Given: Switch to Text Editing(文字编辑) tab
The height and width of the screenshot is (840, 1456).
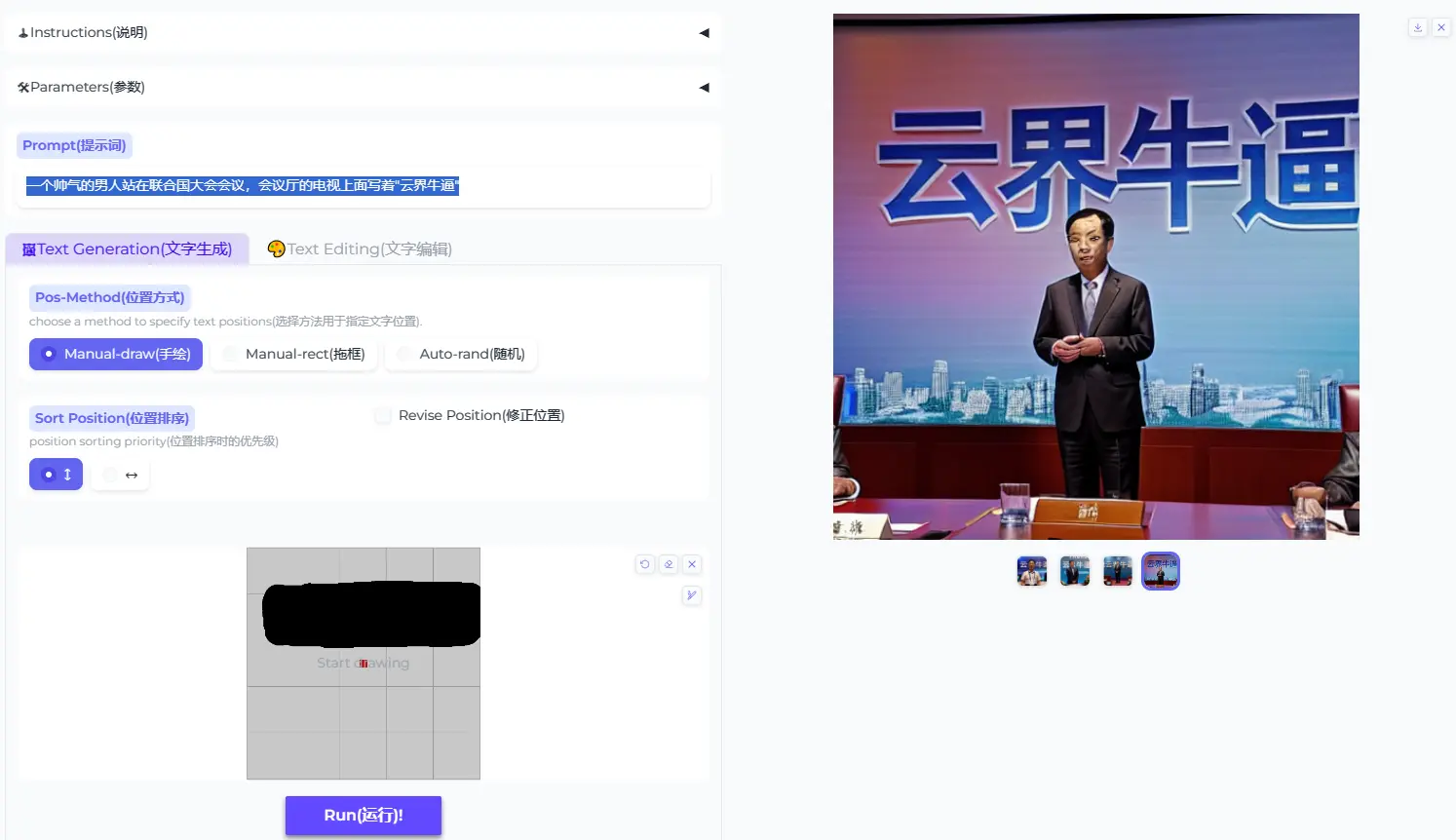Looking at the screenshot, I should tap(360, 249).
